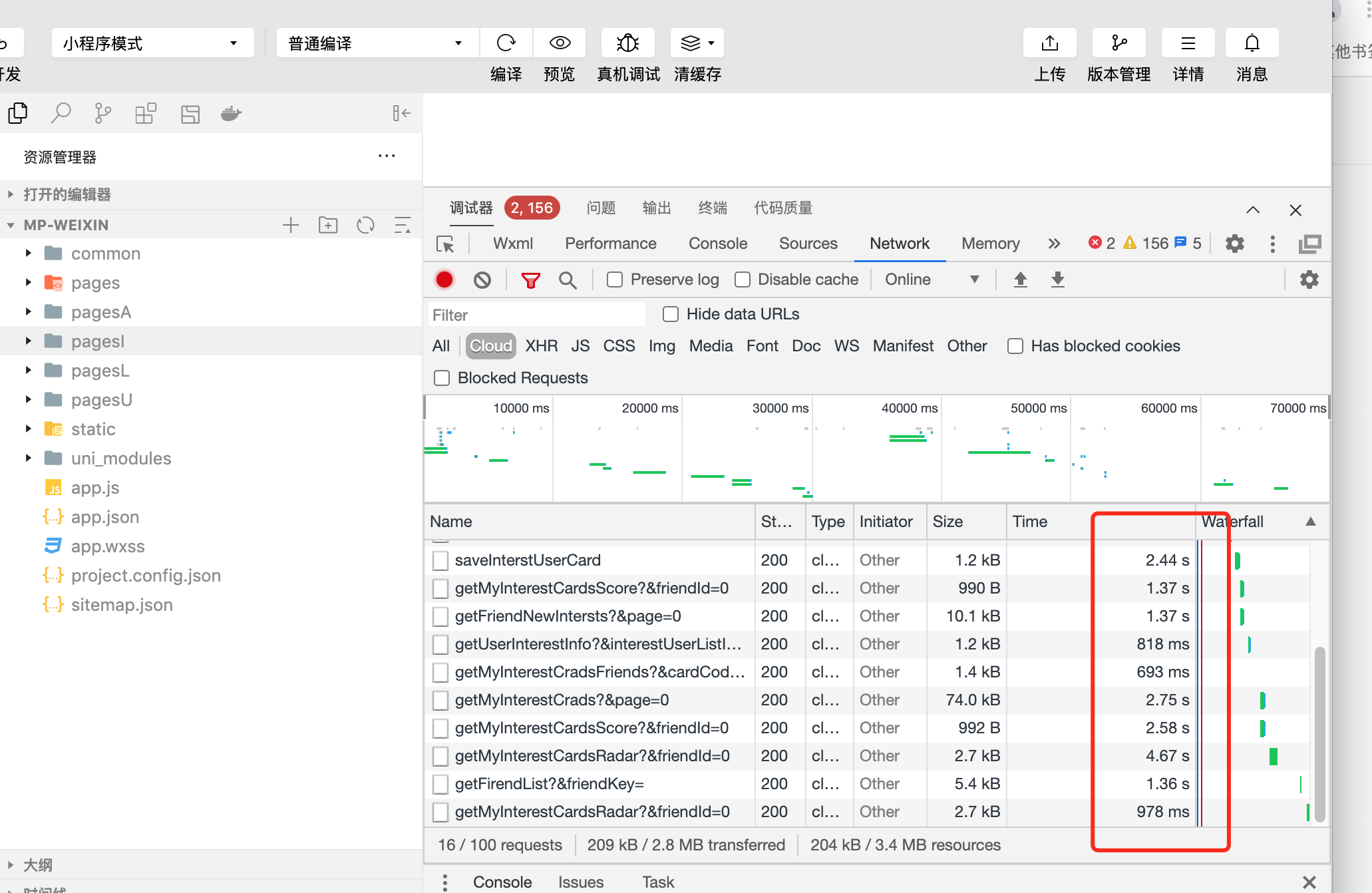Click the red record network button
The height and width of the screenshot is (893, 1372).
pos(444,280)
